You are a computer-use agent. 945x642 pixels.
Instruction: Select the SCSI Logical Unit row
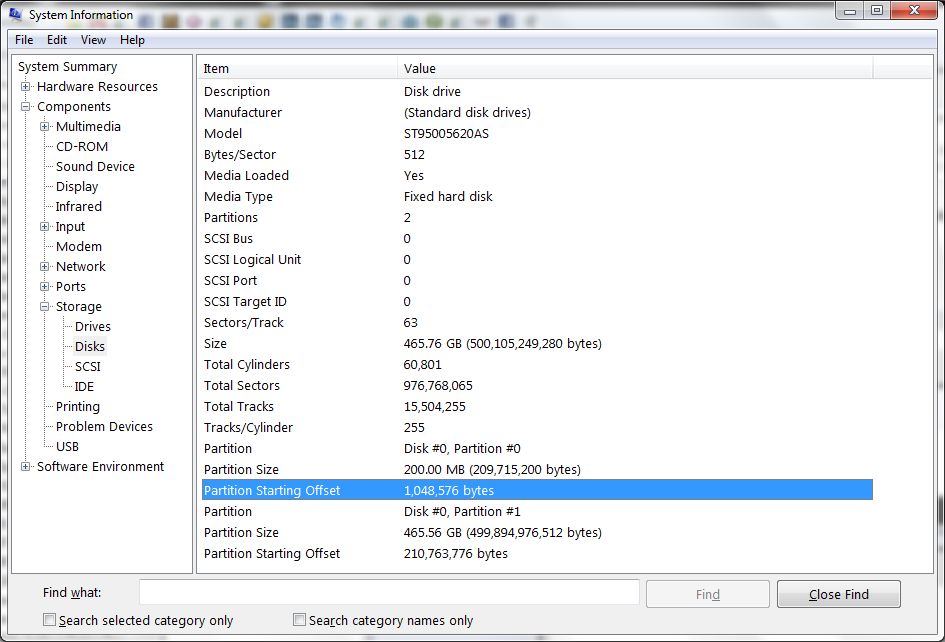pyautogui.click(x=537, y=260)
